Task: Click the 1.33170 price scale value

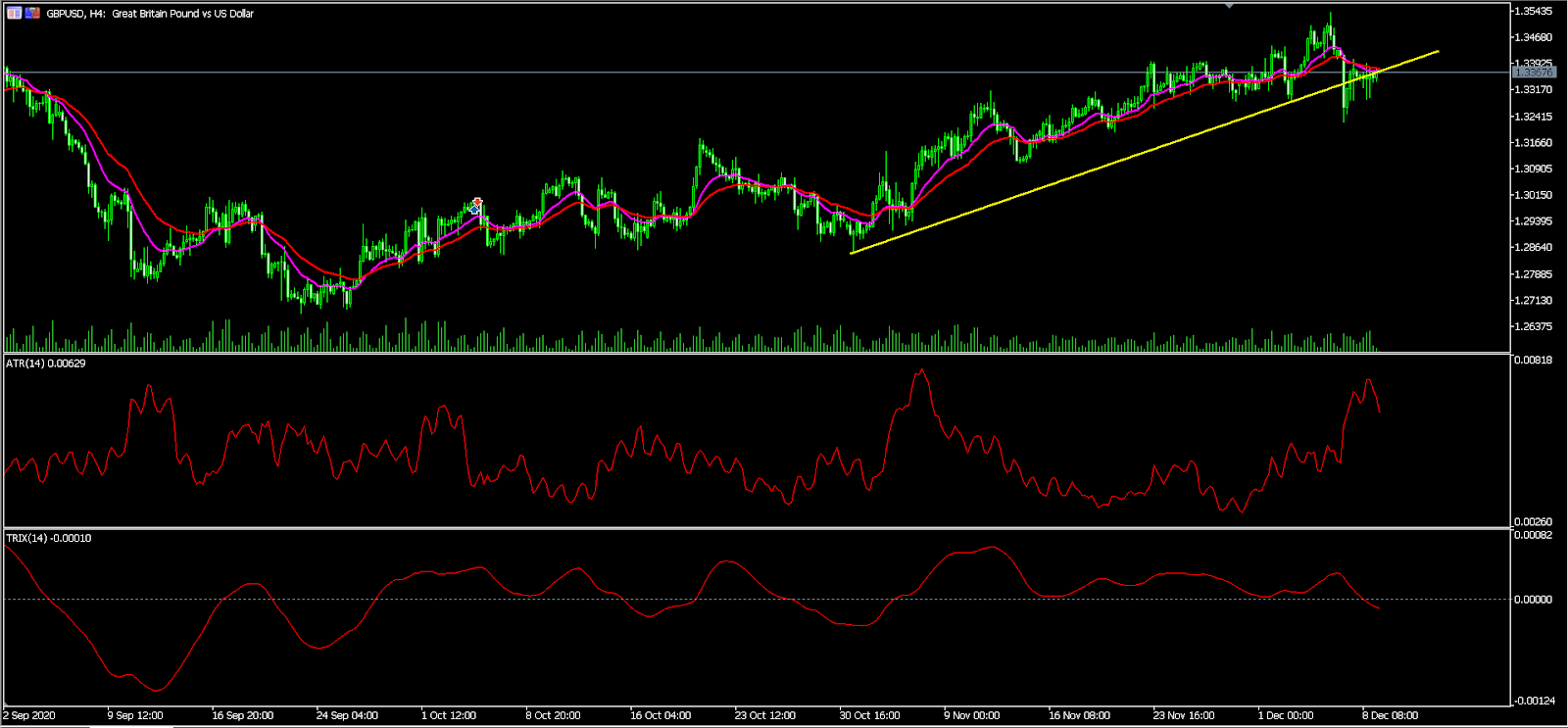Action: tap(1534, 90)
